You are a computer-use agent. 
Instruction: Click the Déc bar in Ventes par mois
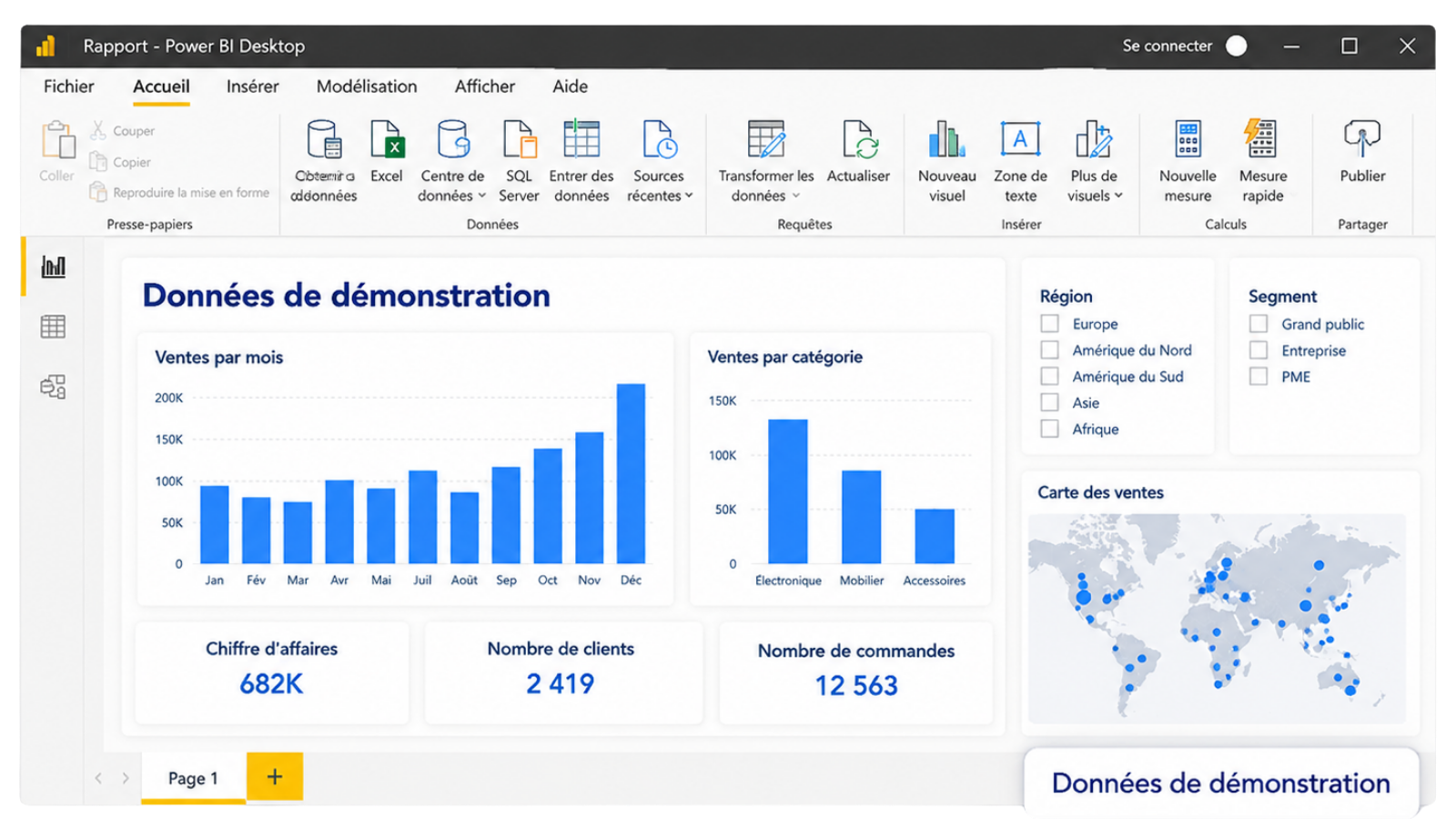631,473
